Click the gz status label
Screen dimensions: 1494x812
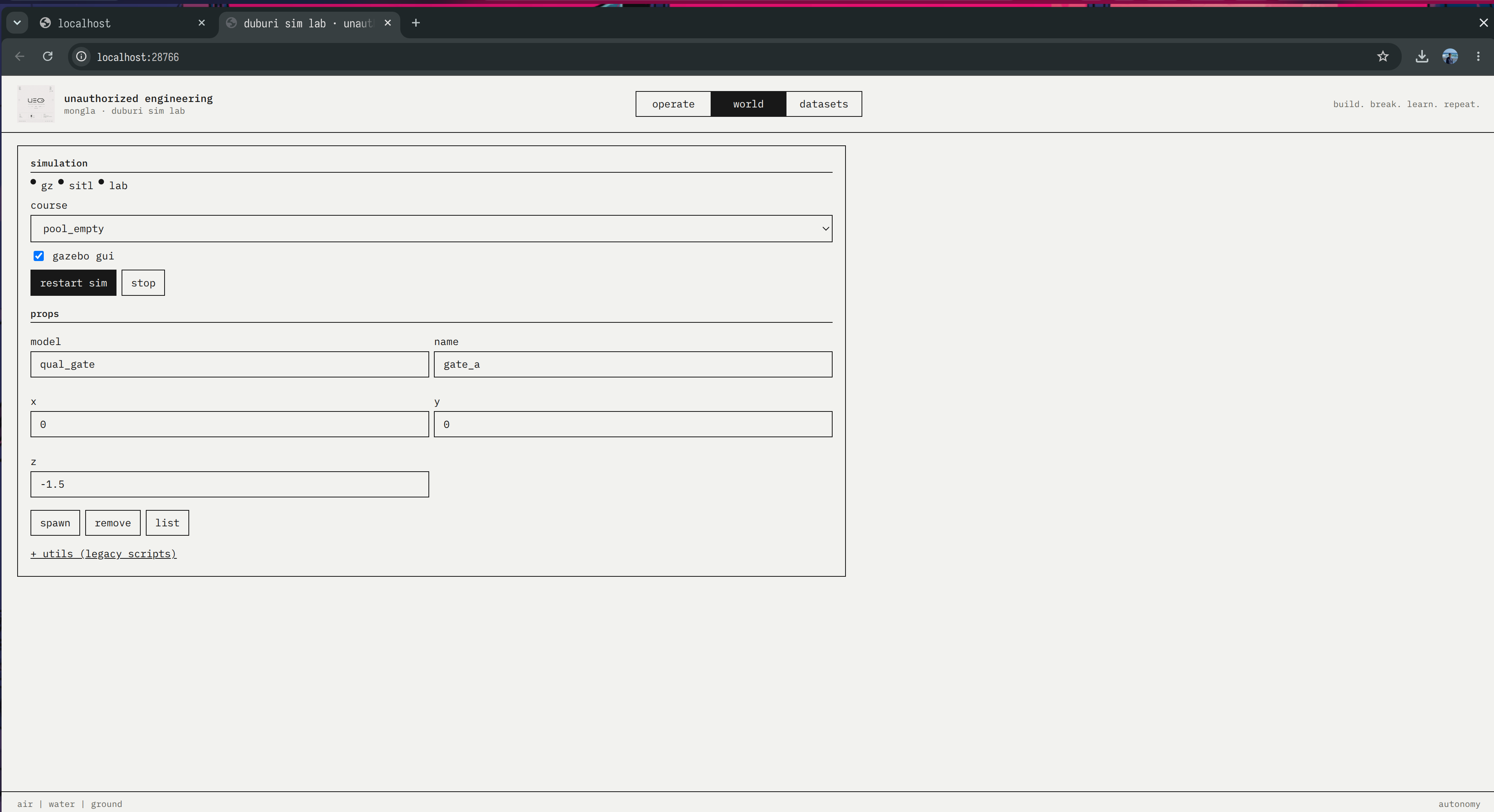[x=47, y=186]
